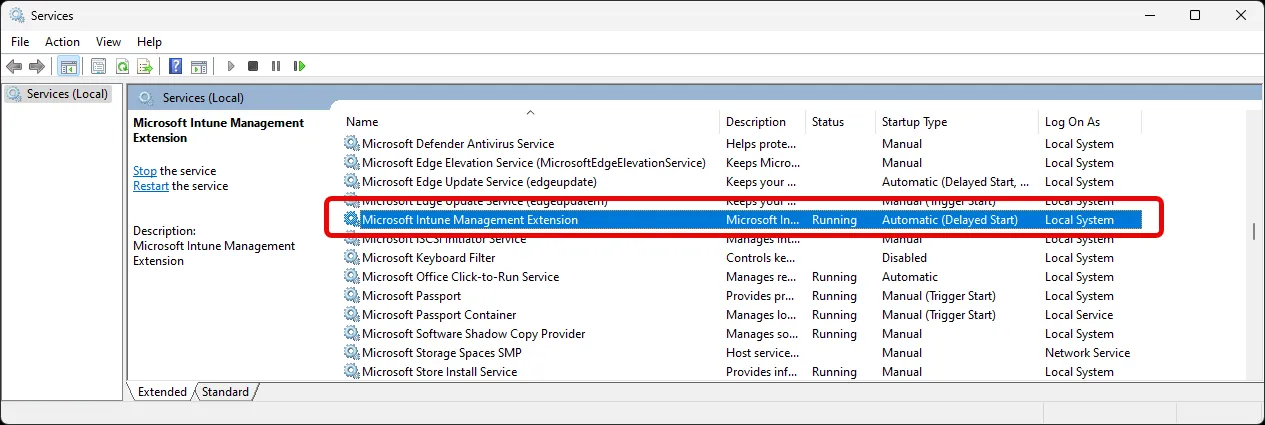Switch to the Standard tab
Image resolution: width=1265 pixels, height=425 pixels.
tap(225, 392)
